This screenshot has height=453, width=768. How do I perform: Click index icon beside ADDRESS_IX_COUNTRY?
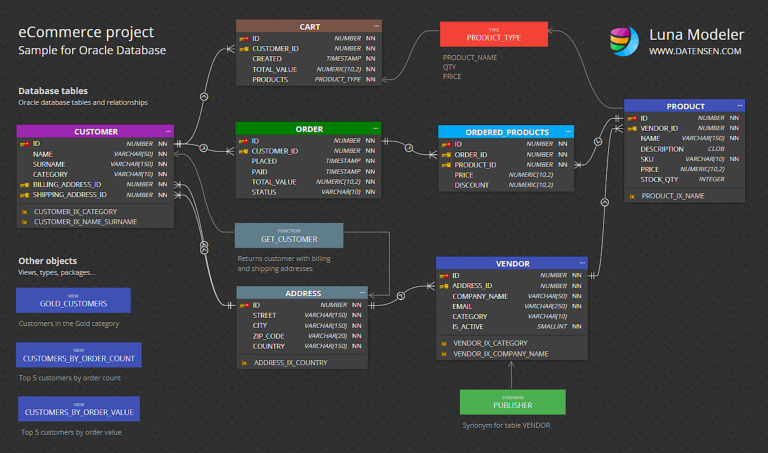244,363
